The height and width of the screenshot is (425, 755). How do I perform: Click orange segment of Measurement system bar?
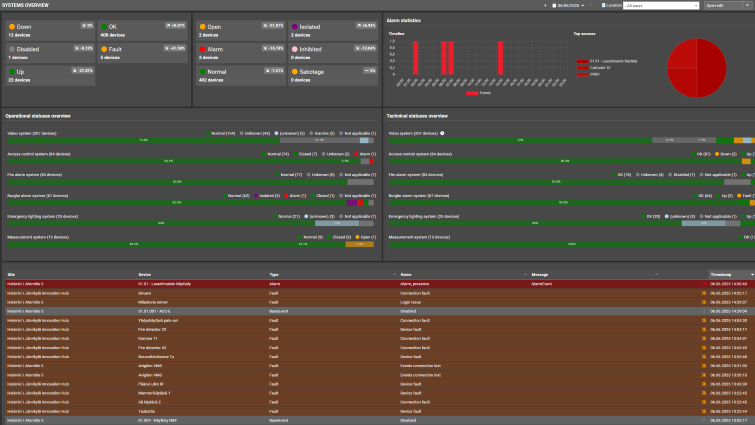tap(359, 245)
